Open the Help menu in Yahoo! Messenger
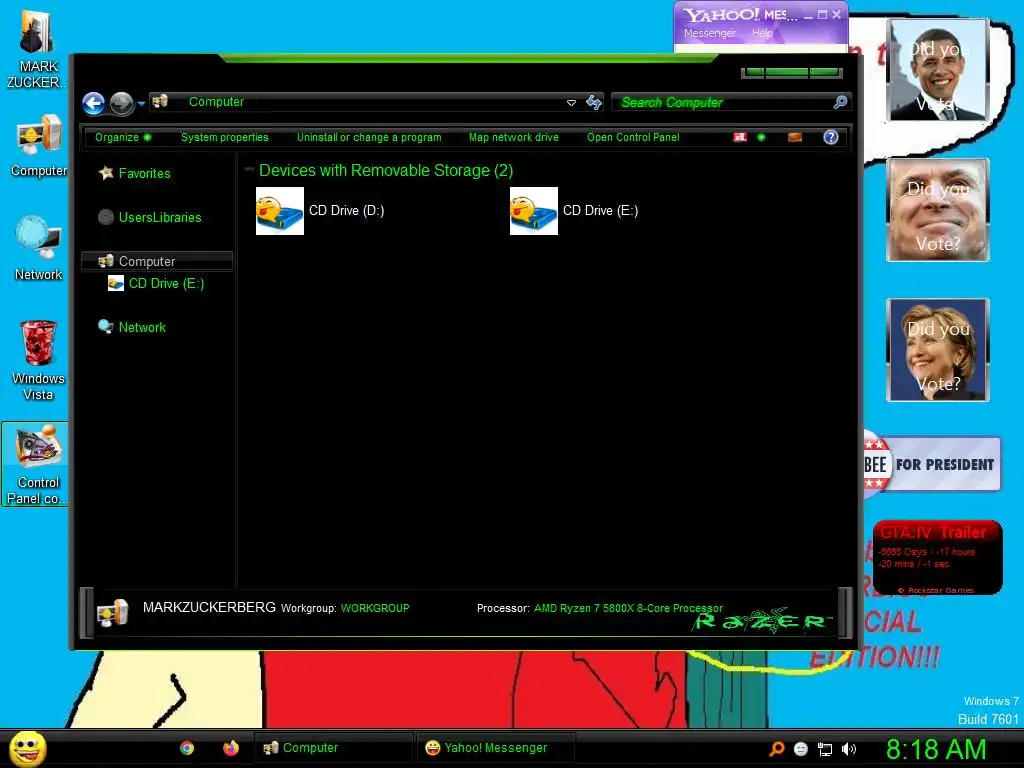 tap(762, 33)
